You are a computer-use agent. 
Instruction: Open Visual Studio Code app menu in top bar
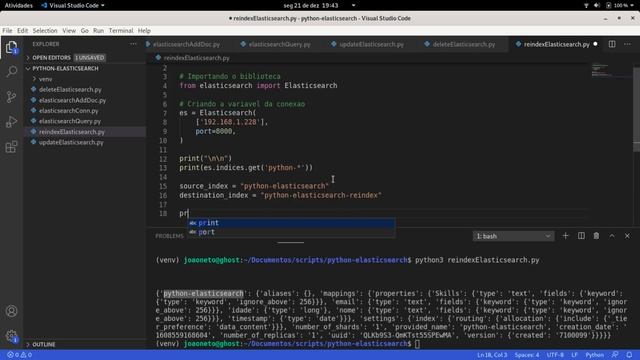click(73, 5)
